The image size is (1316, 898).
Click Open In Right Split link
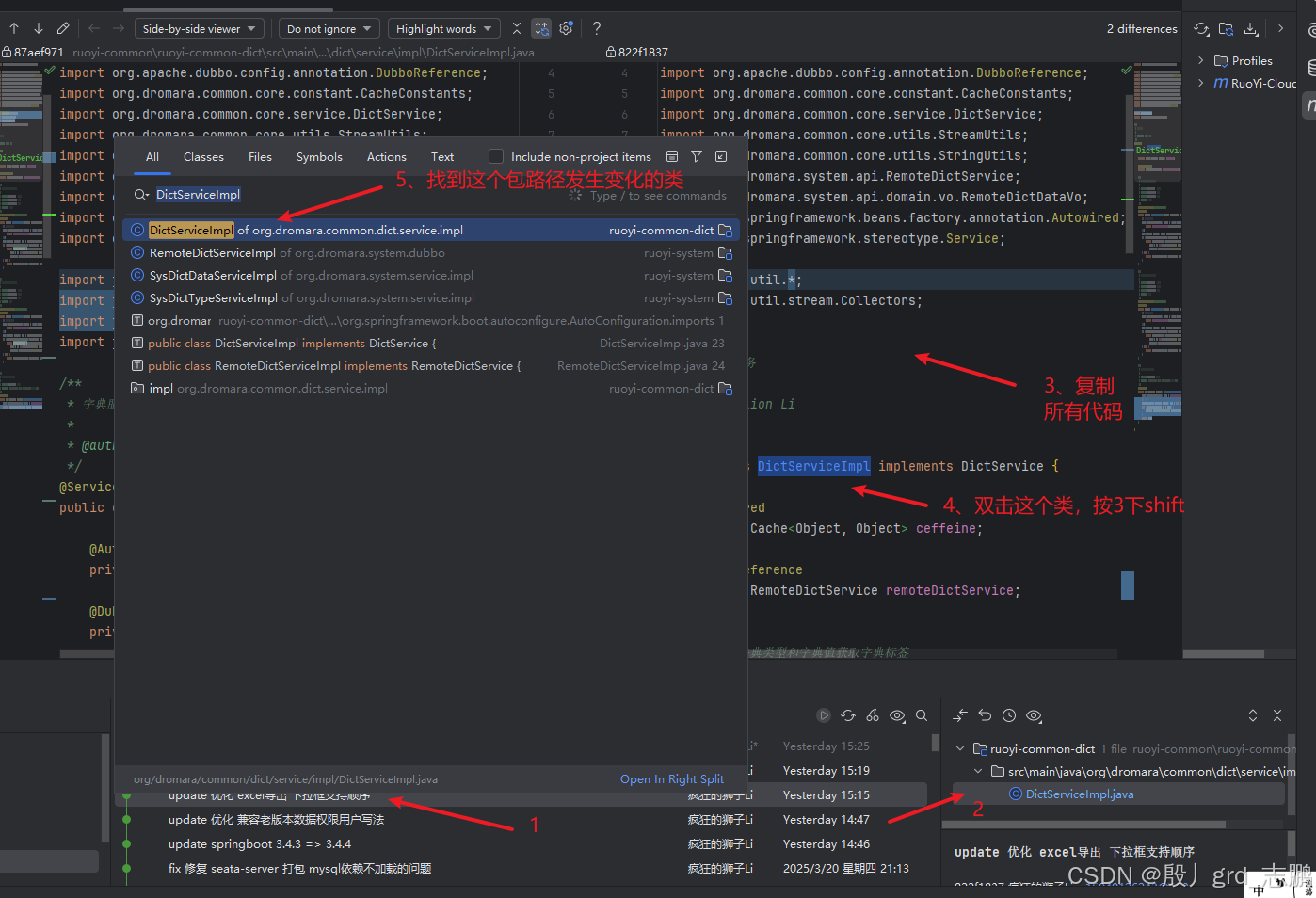(x=672, y=778)
